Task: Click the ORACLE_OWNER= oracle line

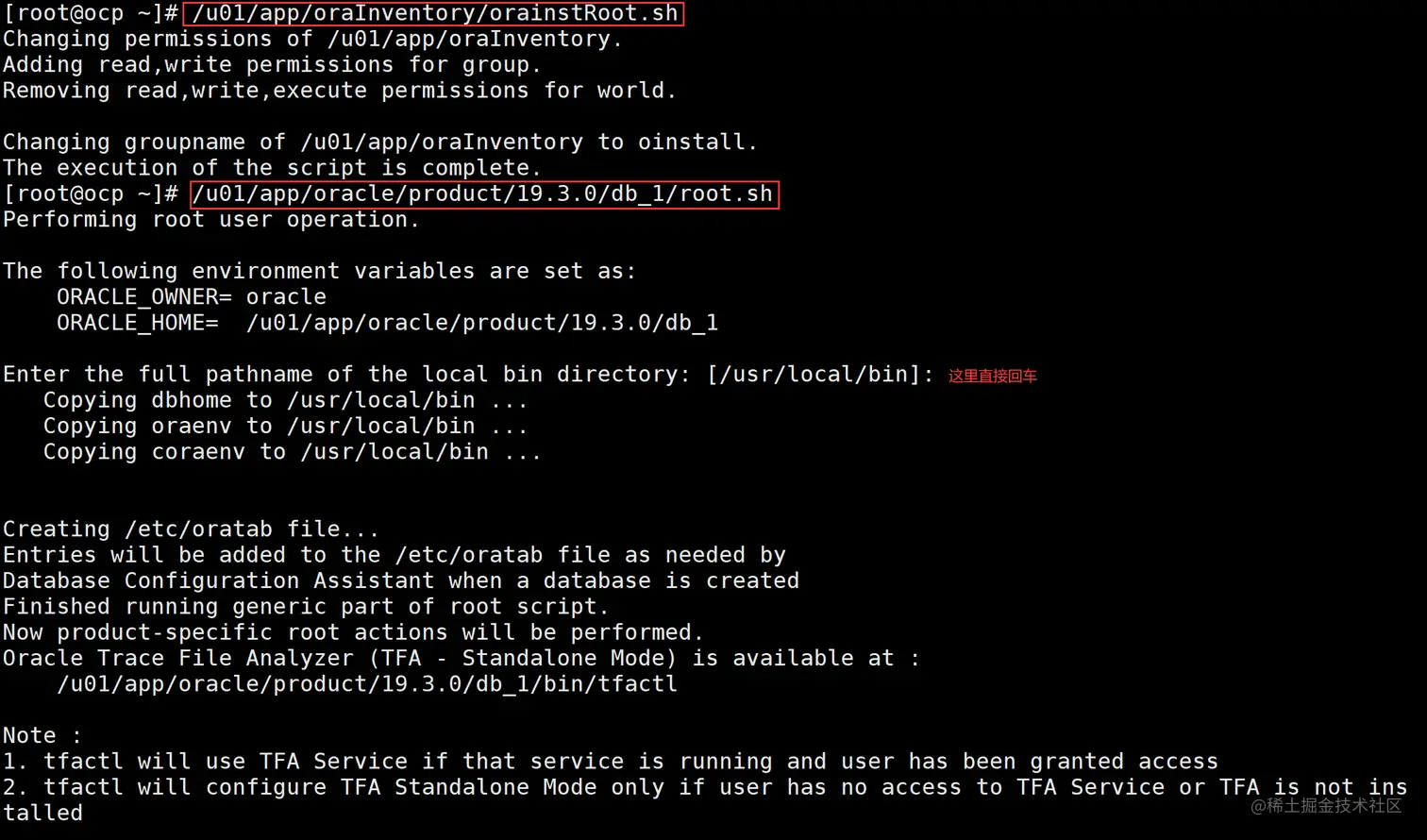Action: [x=191, y=297]
